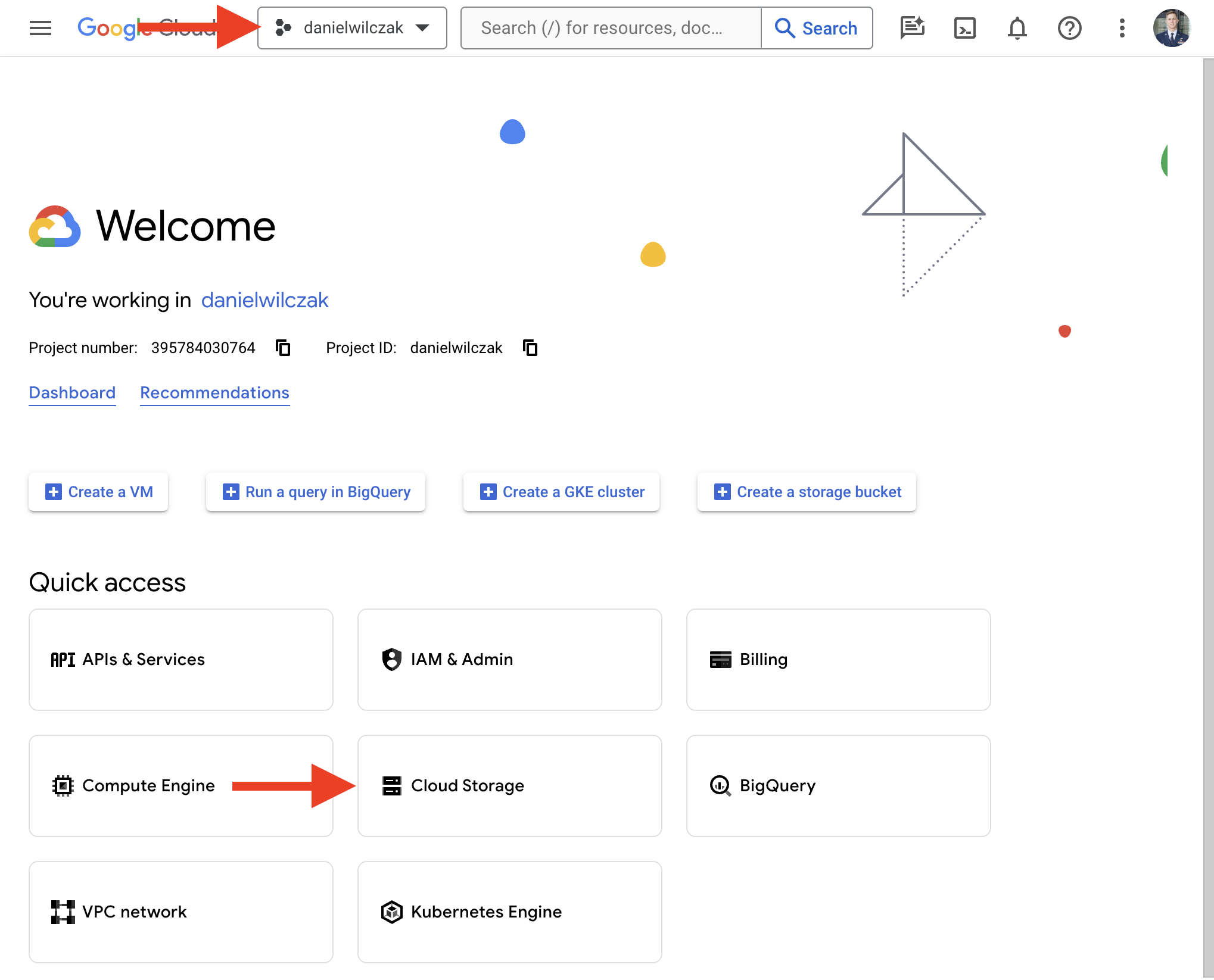Open the Recommendations link
Image resolution: width=1214 pixels, height=980 pixels.
pos(214,393)
